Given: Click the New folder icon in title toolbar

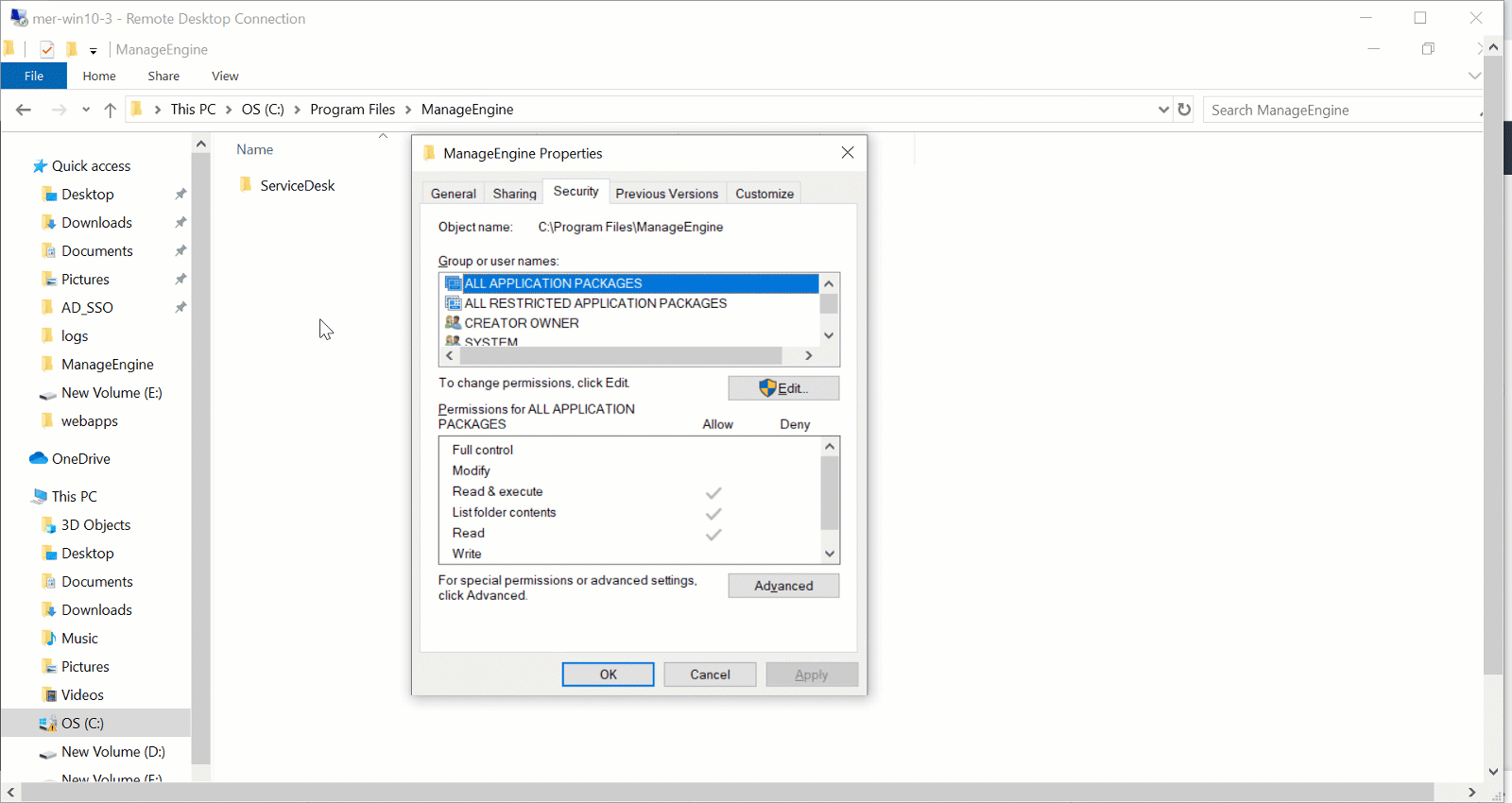Looking at the screenshot, I should click(x=71, y=49).
